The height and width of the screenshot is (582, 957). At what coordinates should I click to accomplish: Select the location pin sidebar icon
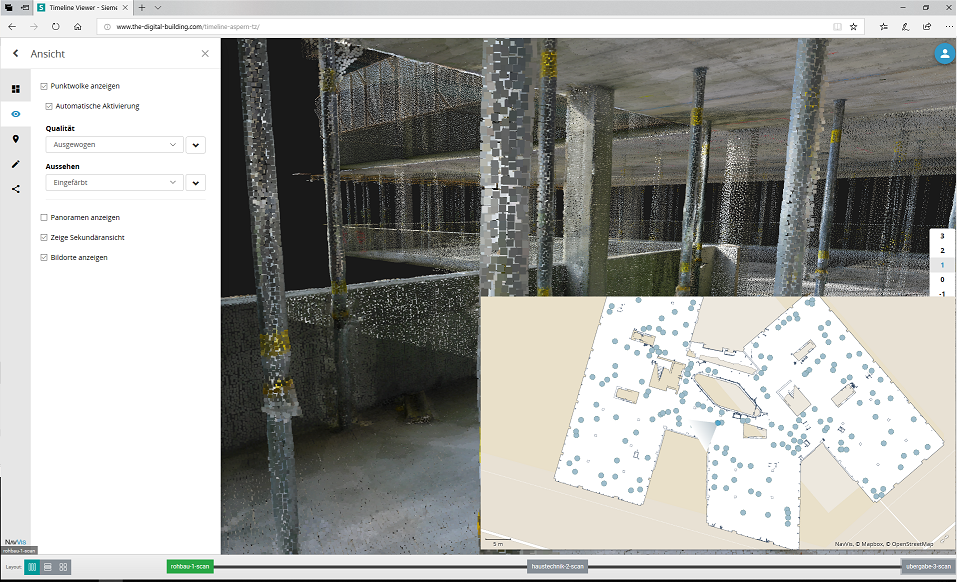15,139
